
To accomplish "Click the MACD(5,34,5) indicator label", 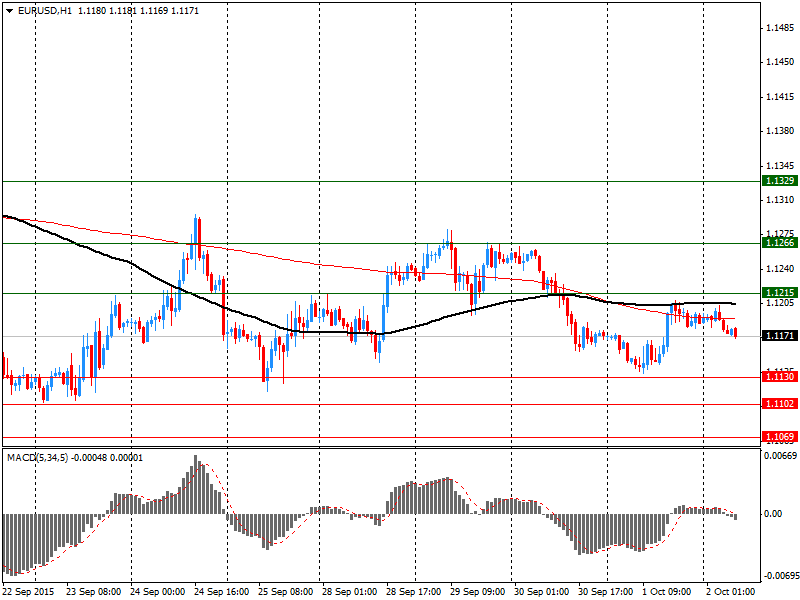I will coord(37,458).
